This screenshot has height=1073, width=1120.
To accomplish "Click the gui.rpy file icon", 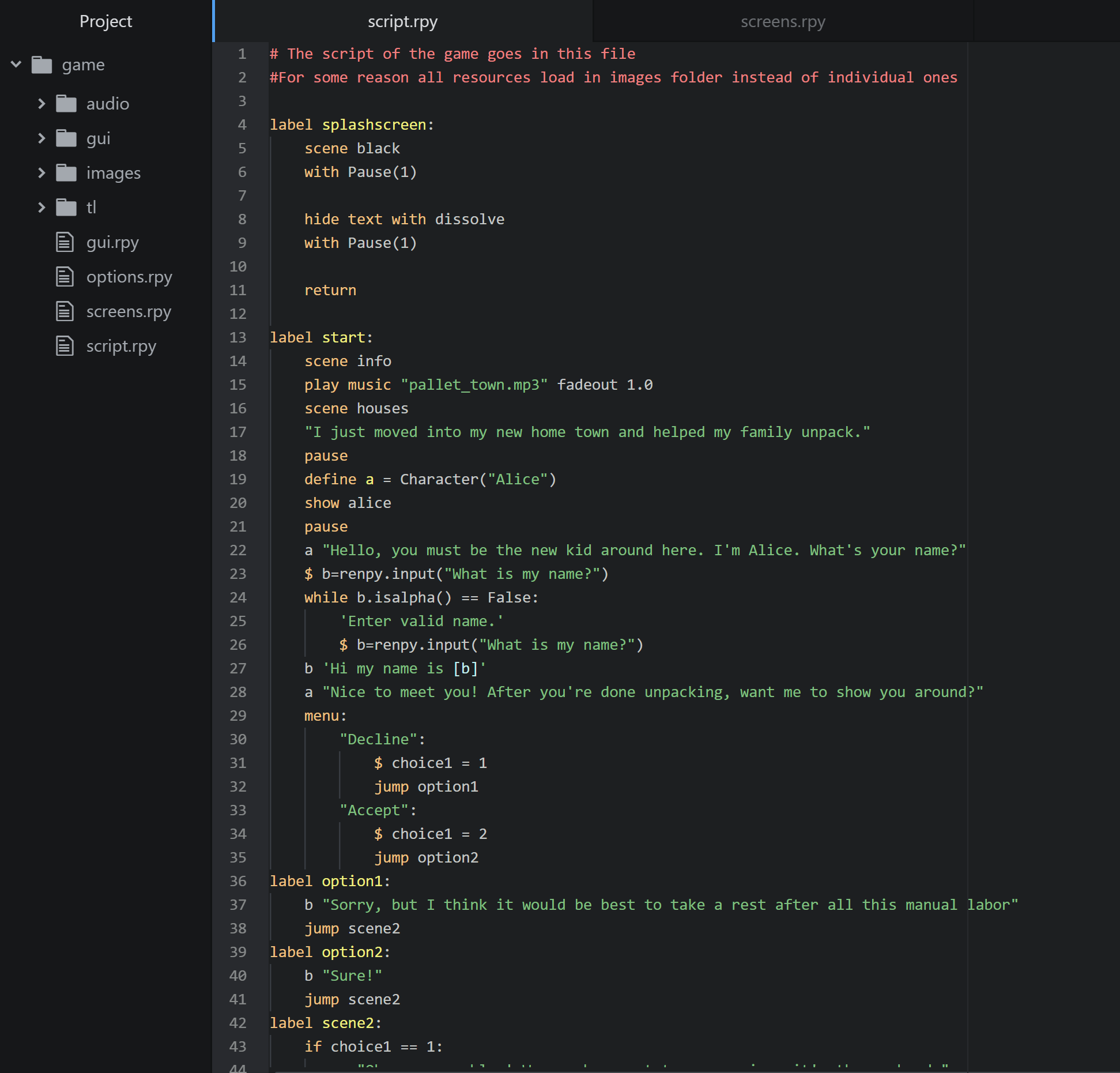I will (65, 242).
